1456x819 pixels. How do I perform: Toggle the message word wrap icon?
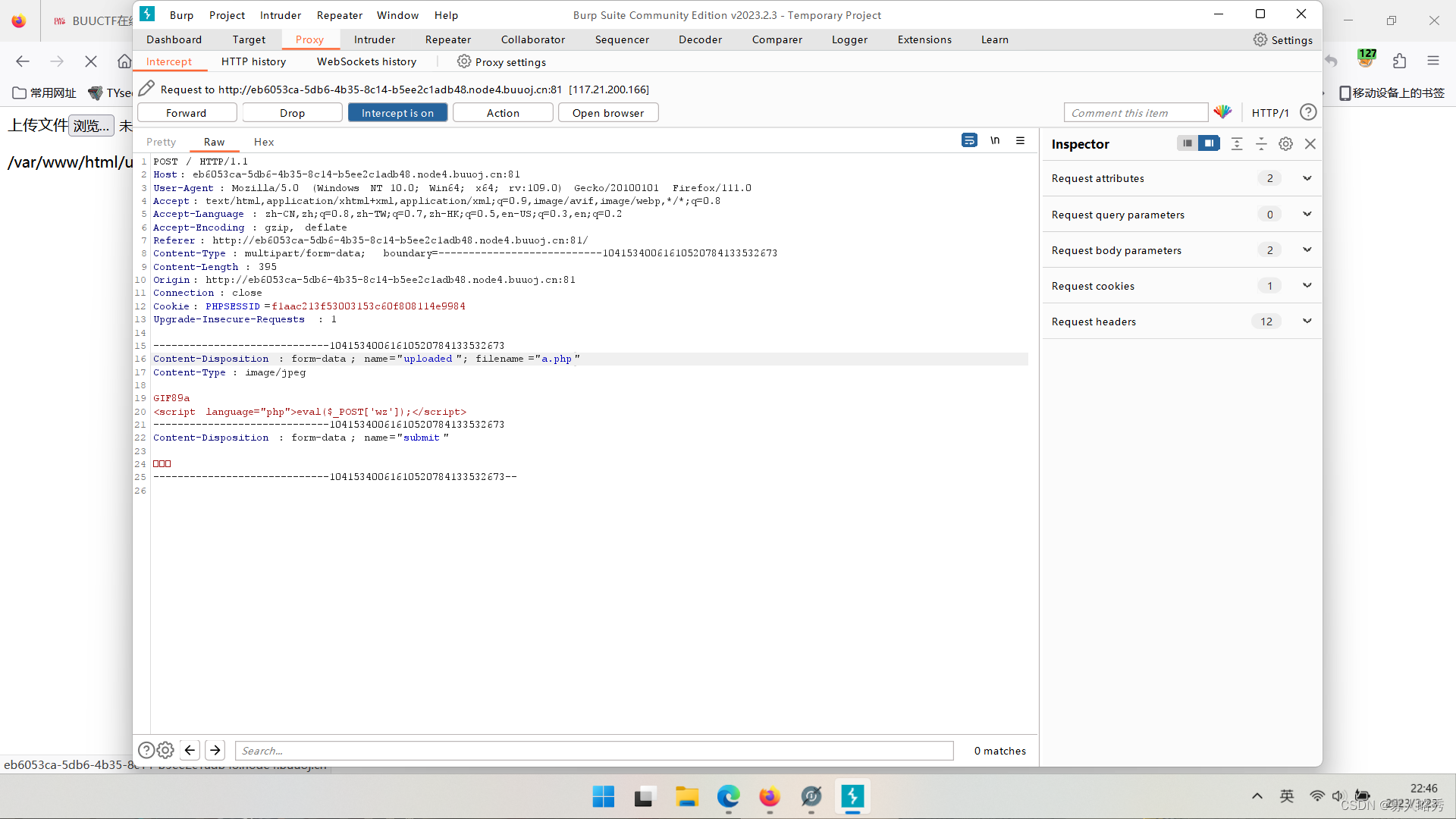pos(968,140)
